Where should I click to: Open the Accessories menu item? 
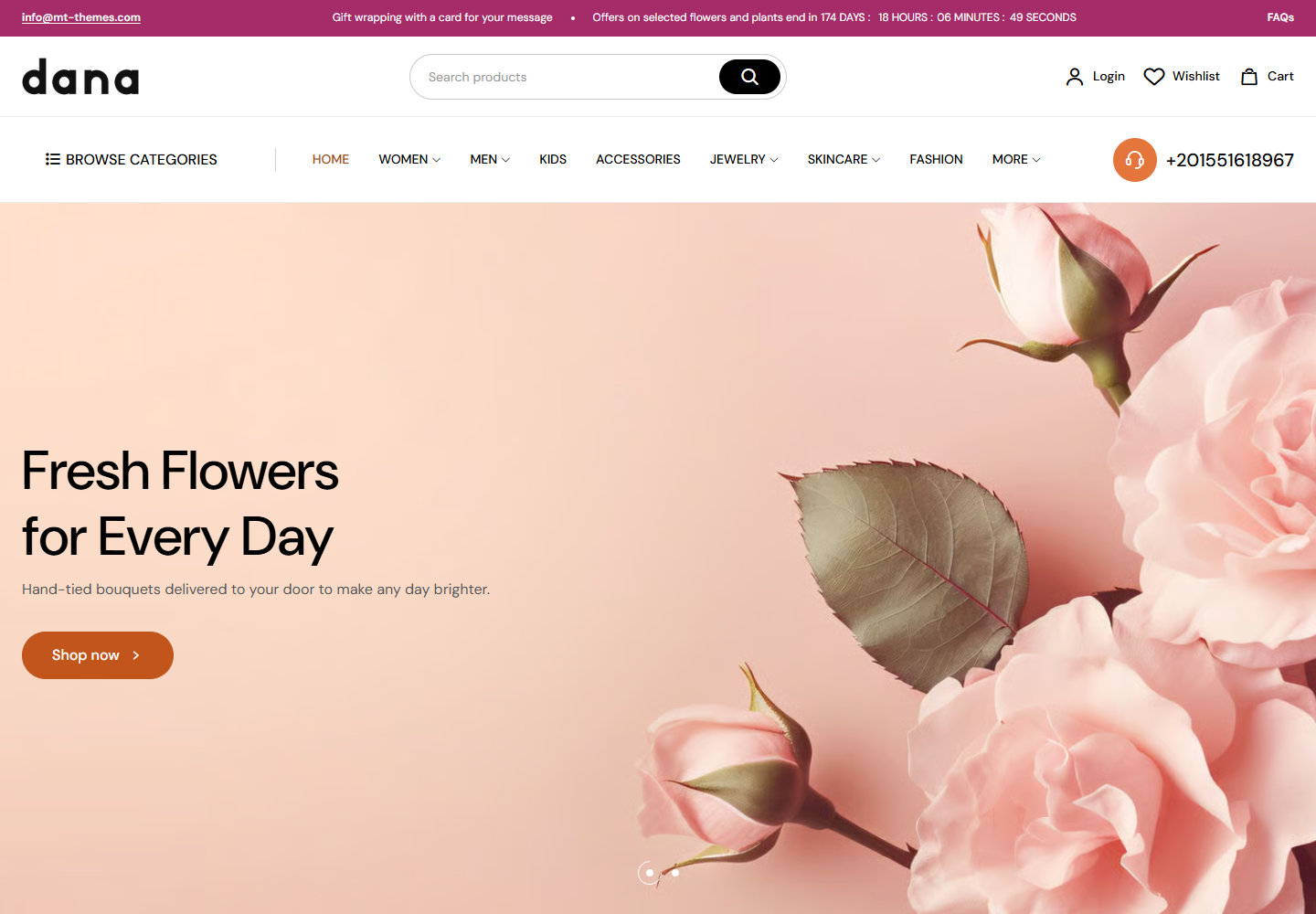pos(638,159)
